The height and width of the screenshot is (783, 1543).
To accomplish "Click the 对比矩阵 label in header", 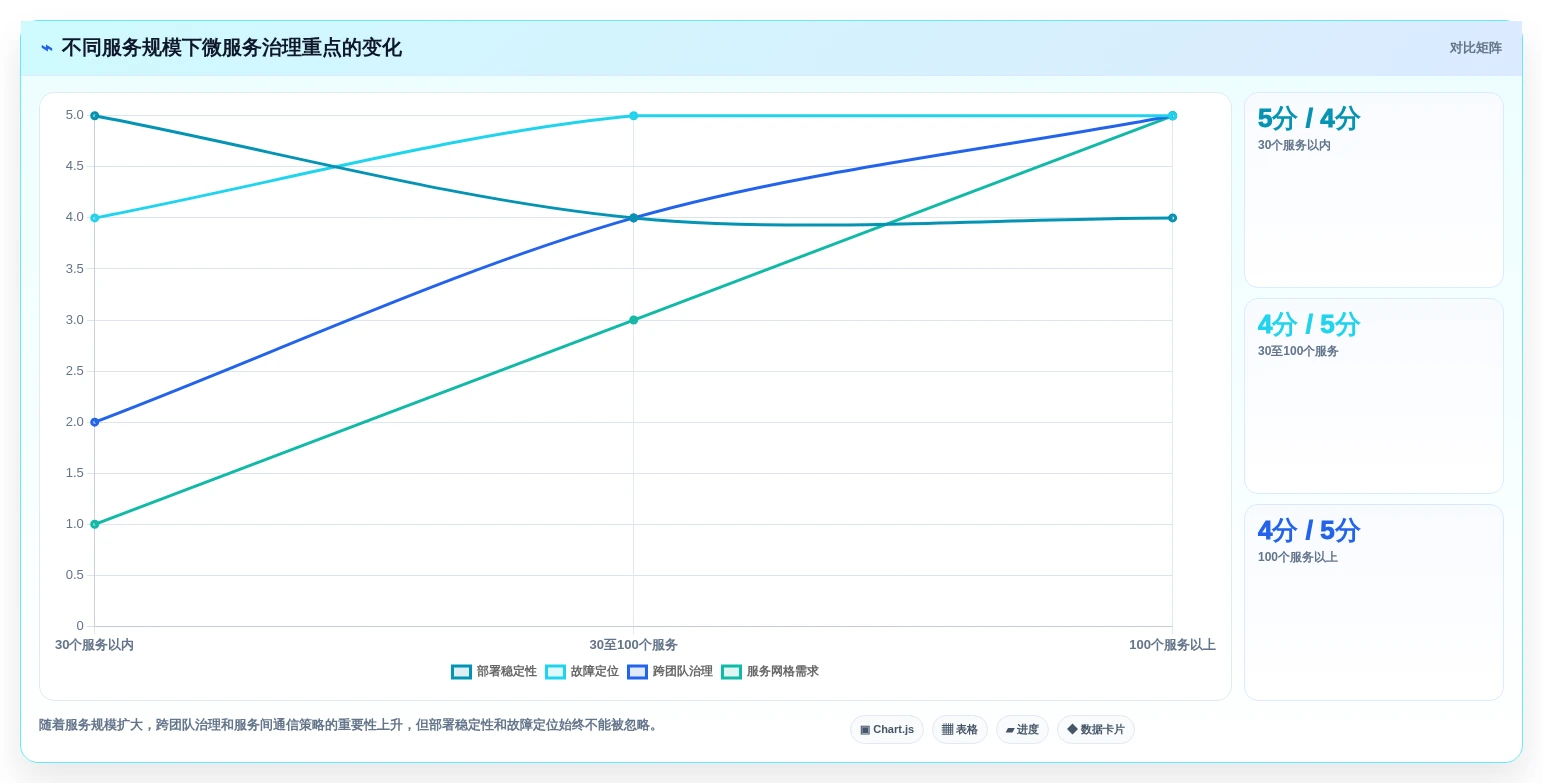I will [x=1476, y=48].
